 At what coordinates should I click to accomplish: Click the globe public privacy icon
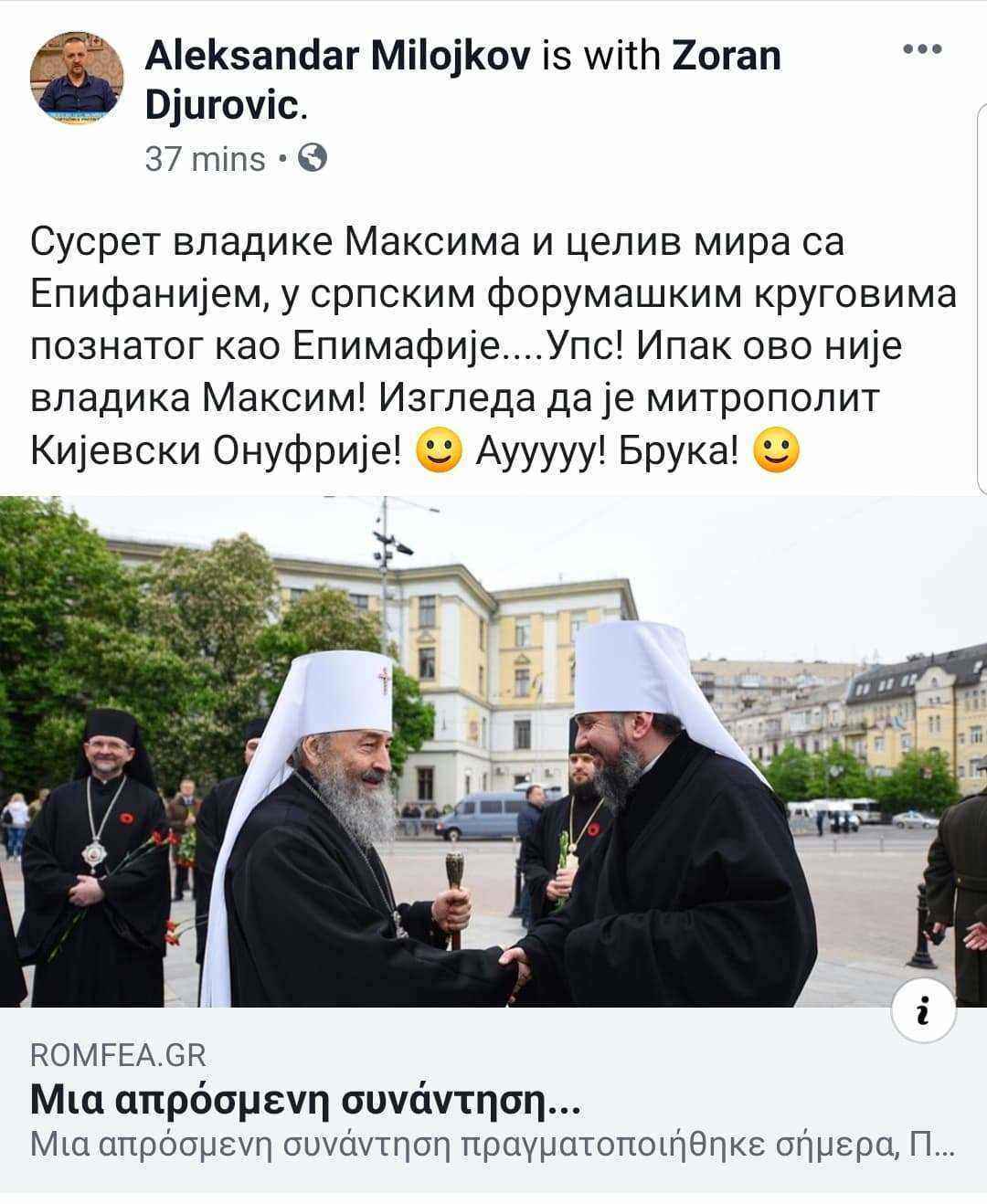[313, 159]
